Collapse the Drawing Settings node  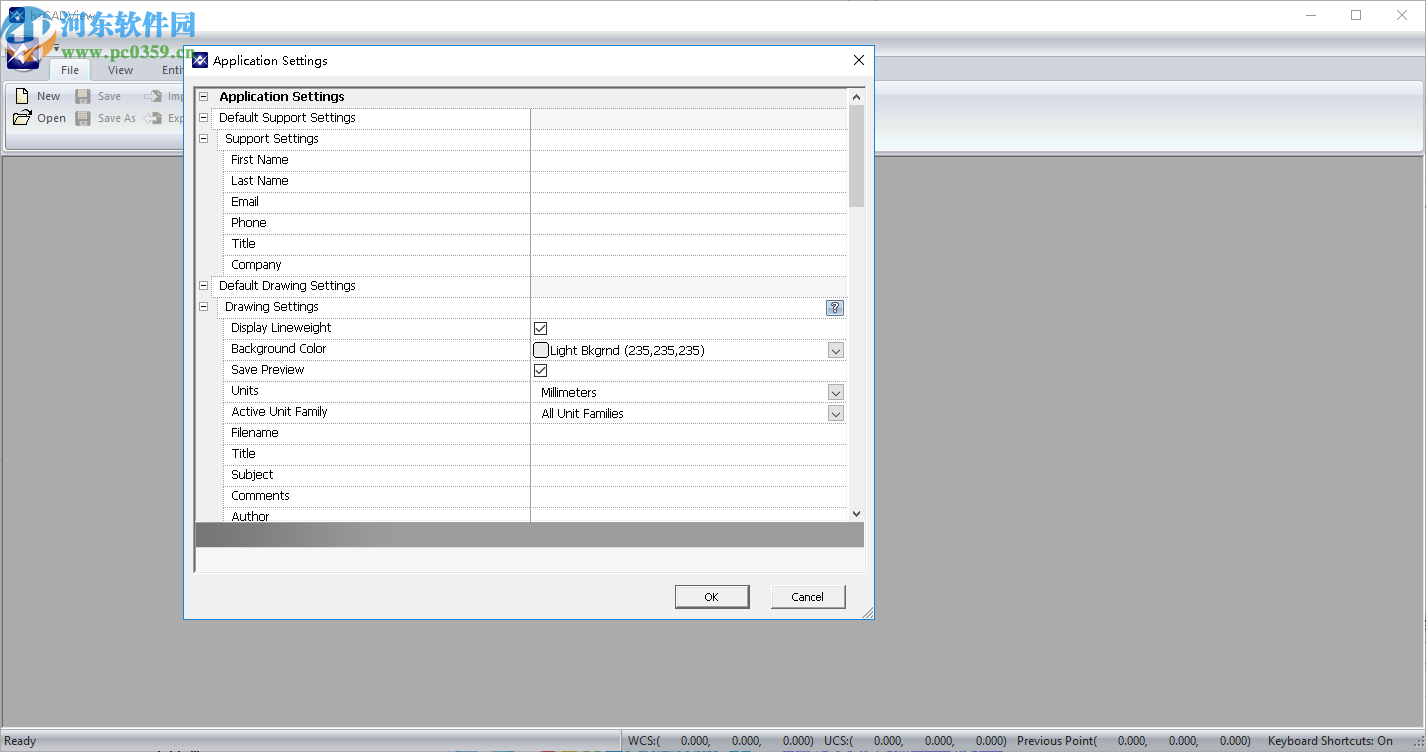(x=204, y=307)
